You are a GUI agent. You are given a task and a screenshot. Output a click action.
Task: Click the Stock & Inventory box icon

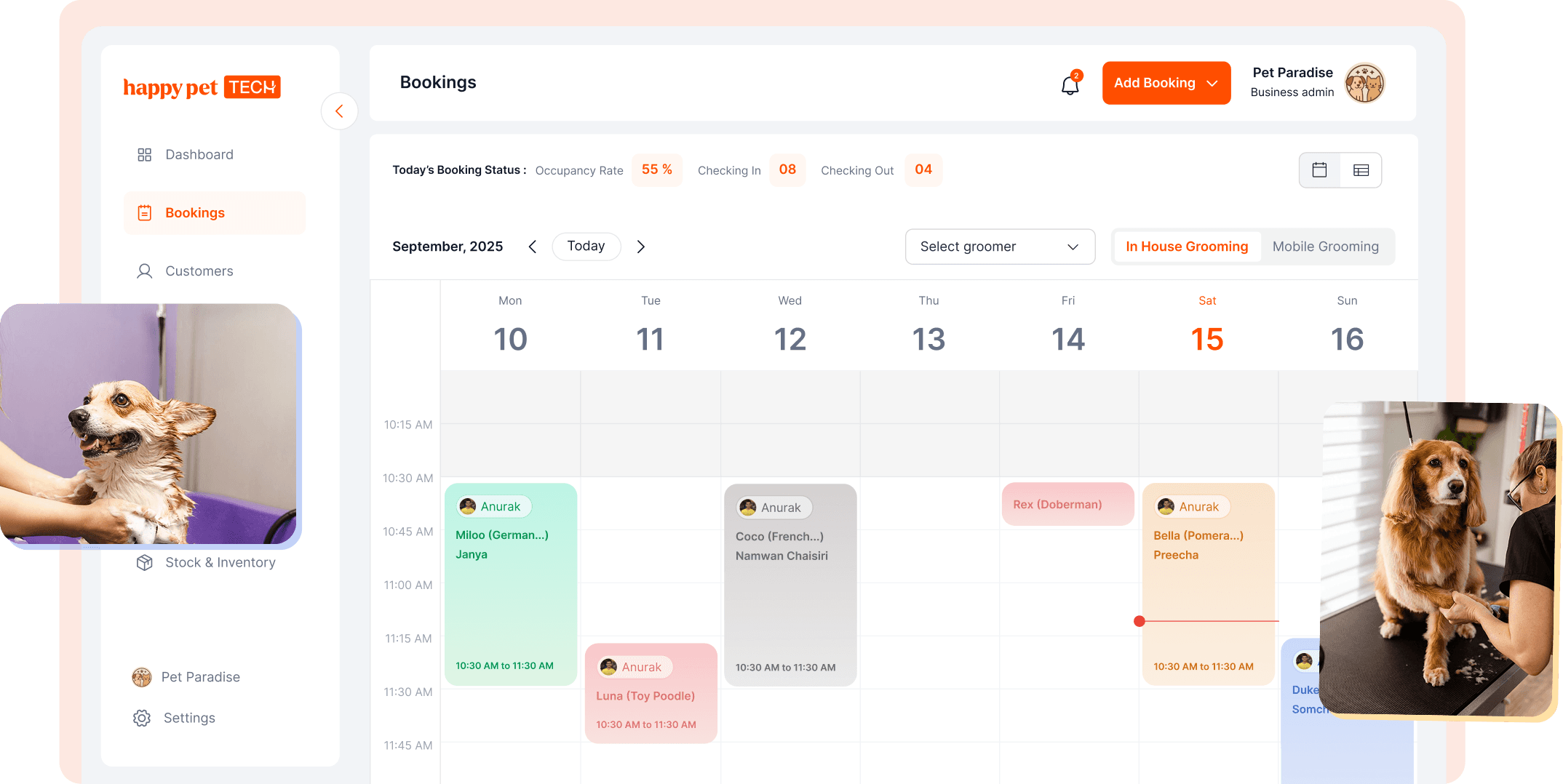point(144,563)
